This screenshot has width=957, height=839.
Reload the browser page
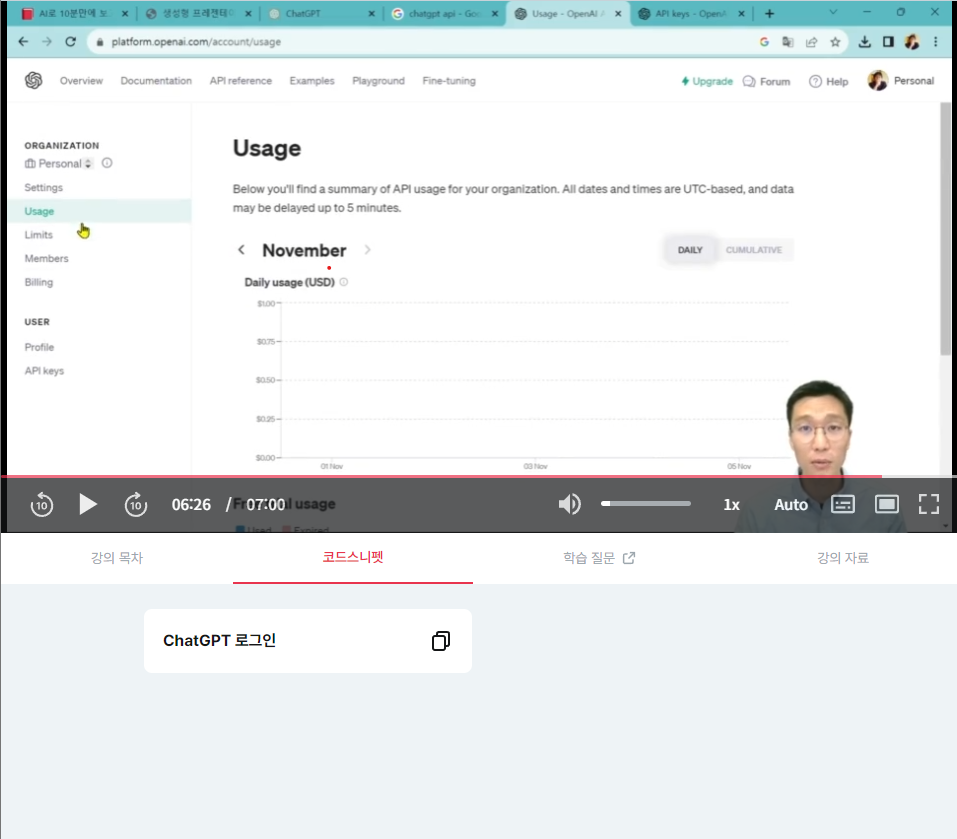(71, 41)
